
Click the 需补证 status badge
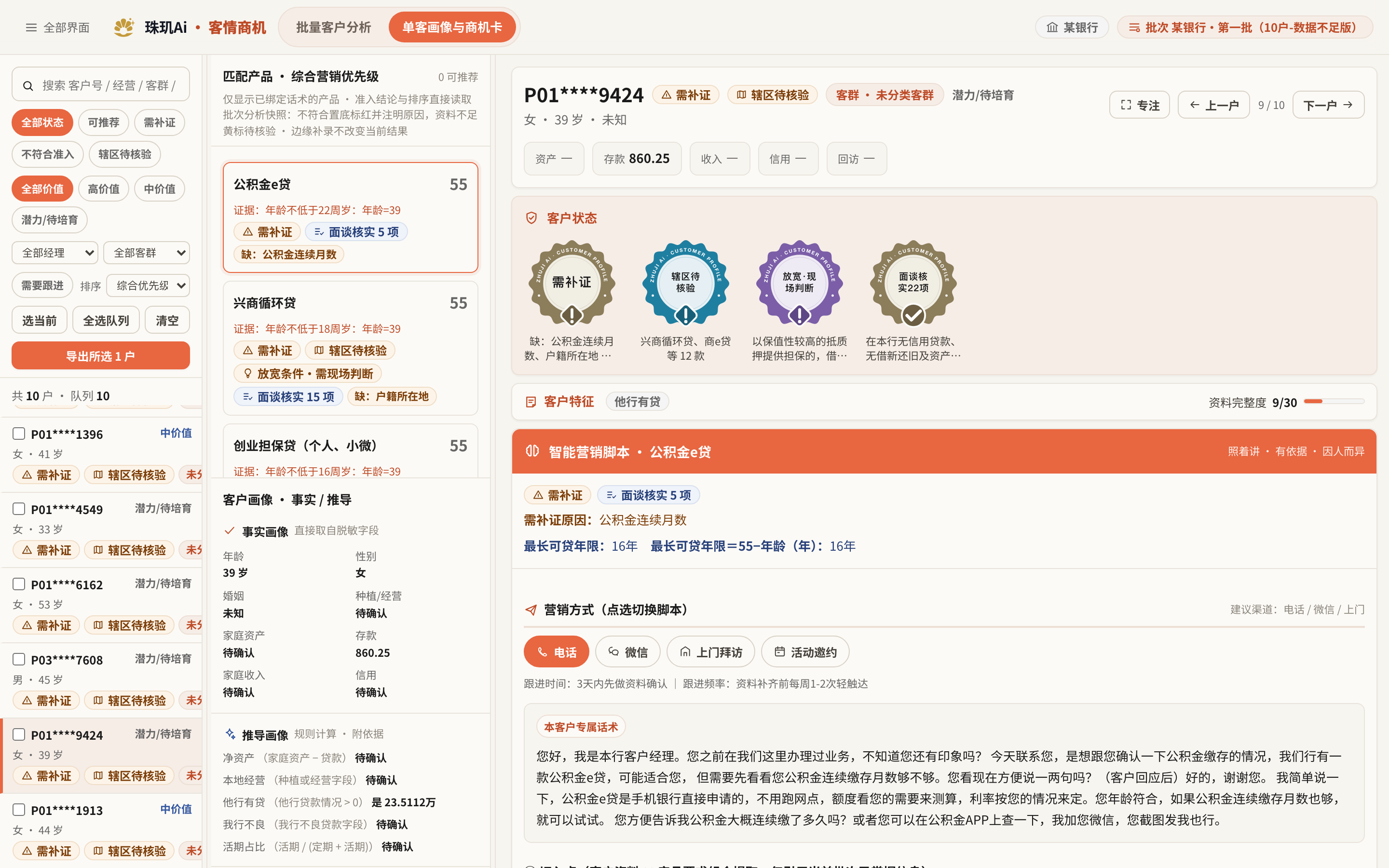pyautogui.click(x=572, y=283)
